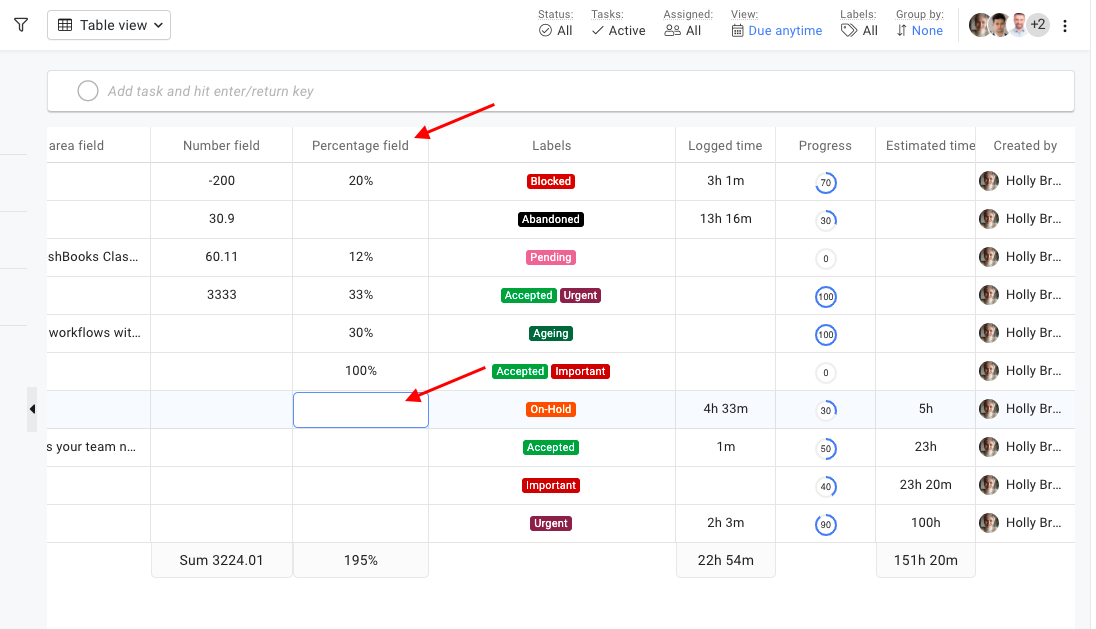The image size is (1096, 629).
Task: Open the Table view dropdown
Action: [x=109, y=25]
